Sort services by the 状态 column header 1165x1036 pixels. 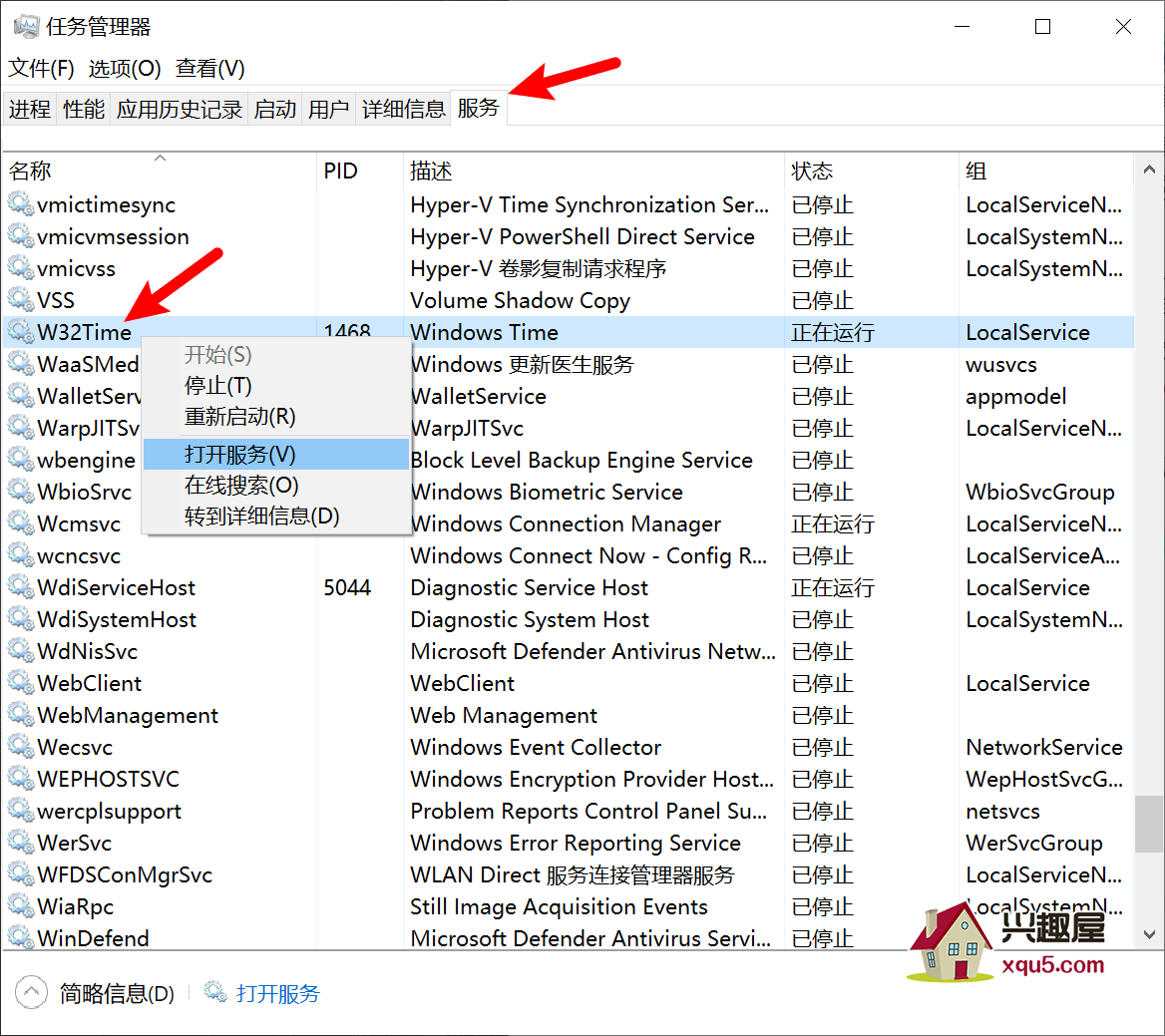(x=873, y=171)
